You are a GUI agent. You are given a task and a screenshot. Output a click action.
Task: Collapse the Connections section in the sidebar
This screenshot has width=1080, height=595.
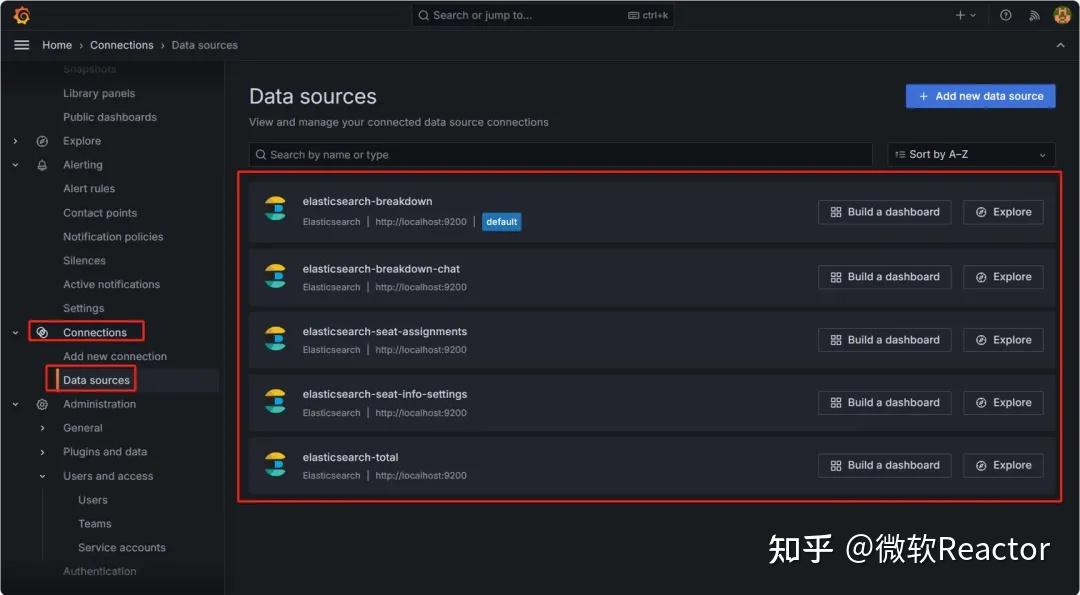(15, 331)
